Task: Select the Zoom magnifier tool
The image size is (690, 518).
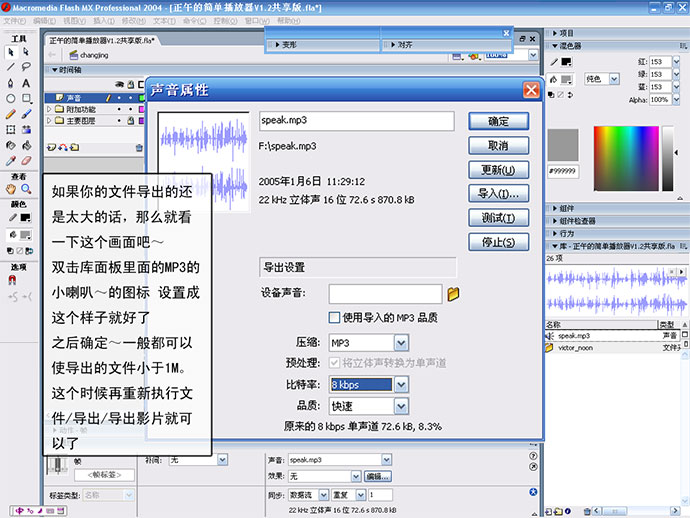Action: pyautogui.click(x=26, y=189)
